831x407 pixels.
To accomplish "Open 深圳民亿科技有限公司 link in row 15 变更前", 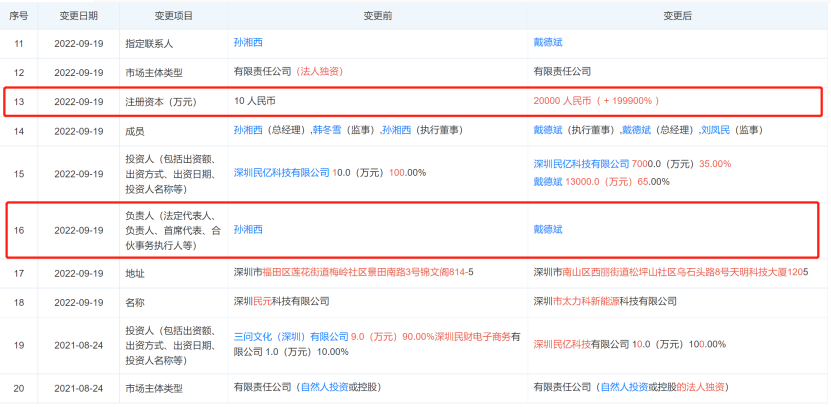I will coord(282,173).
